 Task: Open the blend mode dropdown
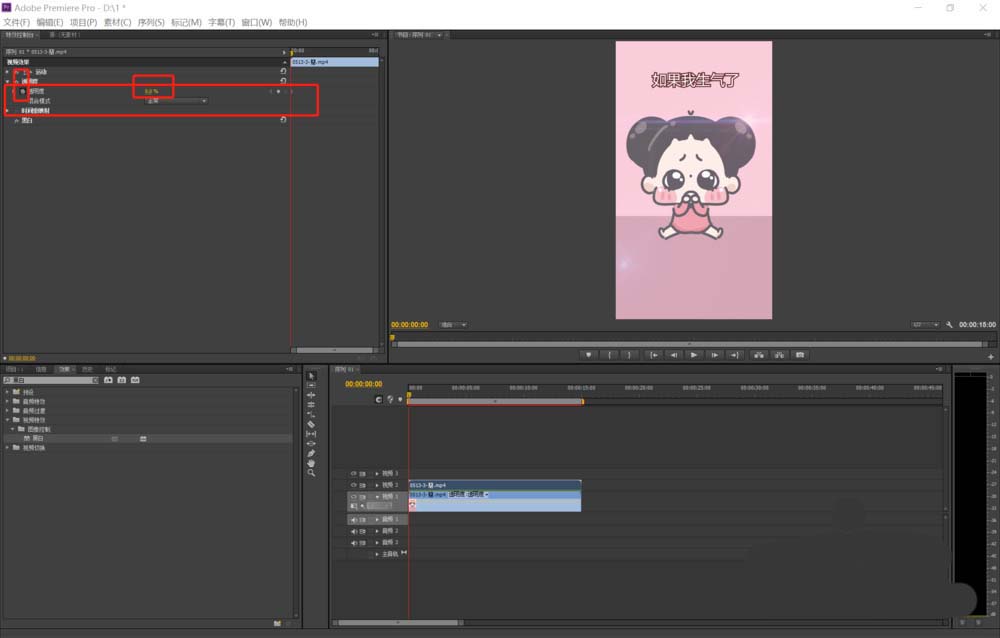[177, 101]
